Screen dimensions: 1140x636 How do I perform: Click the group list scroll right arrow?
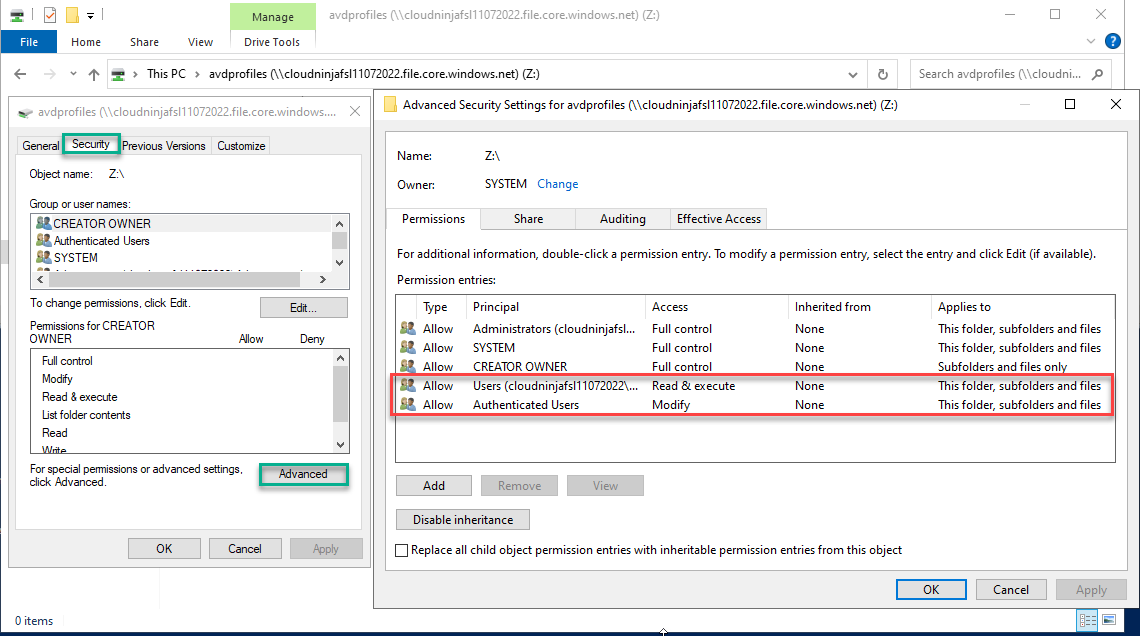(323, 279)
